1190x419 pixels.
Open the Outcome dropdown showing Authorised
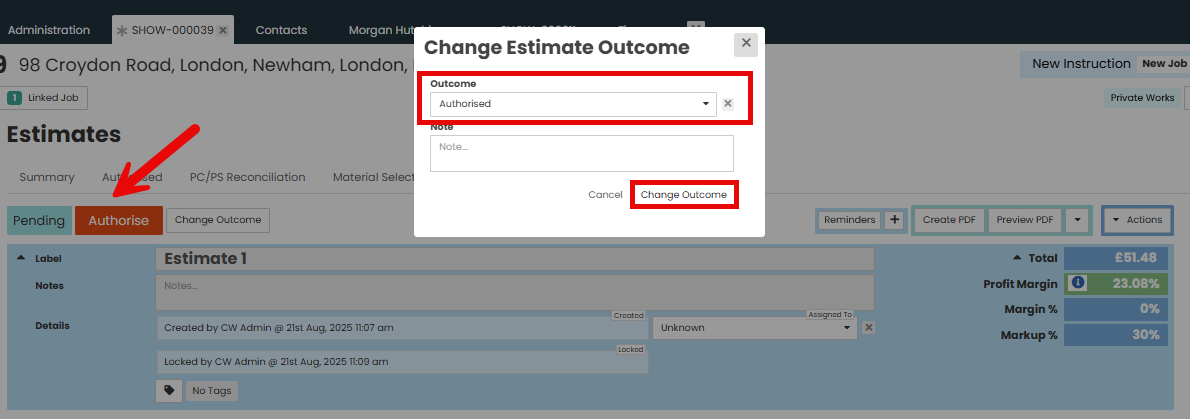[573, 104]
